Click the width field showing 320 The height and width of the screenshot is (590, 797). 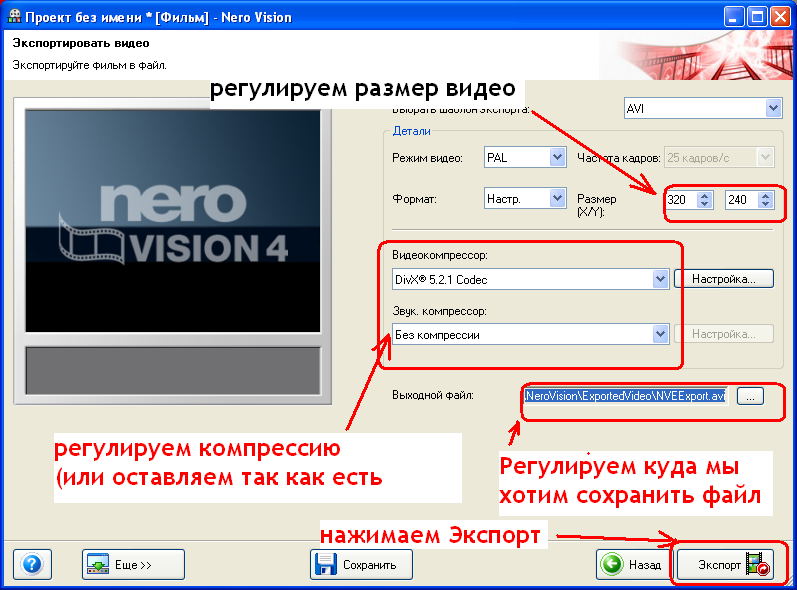click(681, 199)
